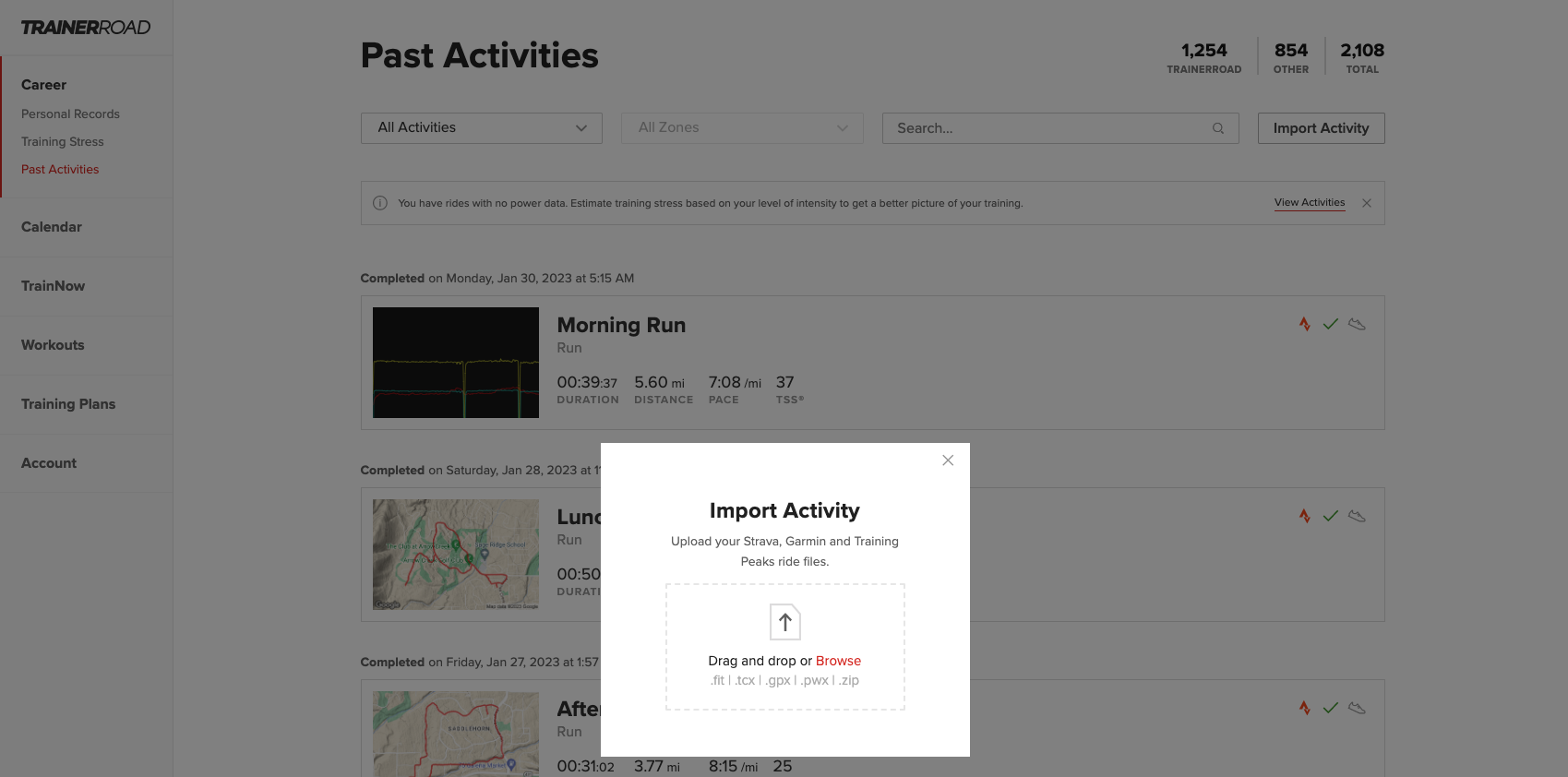Screen dimensions: 1568x777
Task: Select Past Activities in sidebar
Action: pos(60,170)
